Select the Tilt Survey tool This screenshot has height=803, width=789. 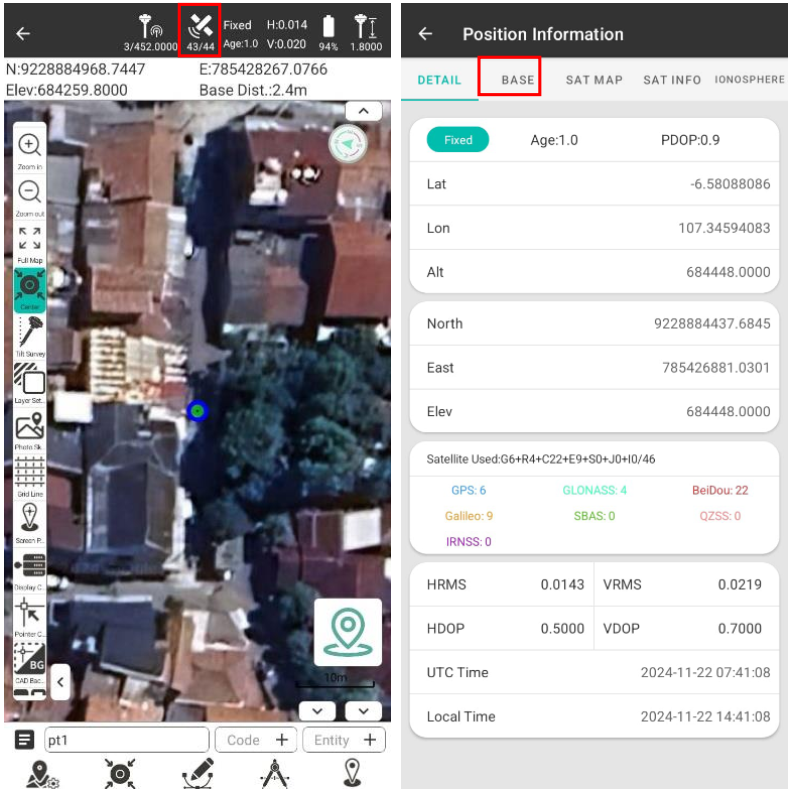click(30, 332)
